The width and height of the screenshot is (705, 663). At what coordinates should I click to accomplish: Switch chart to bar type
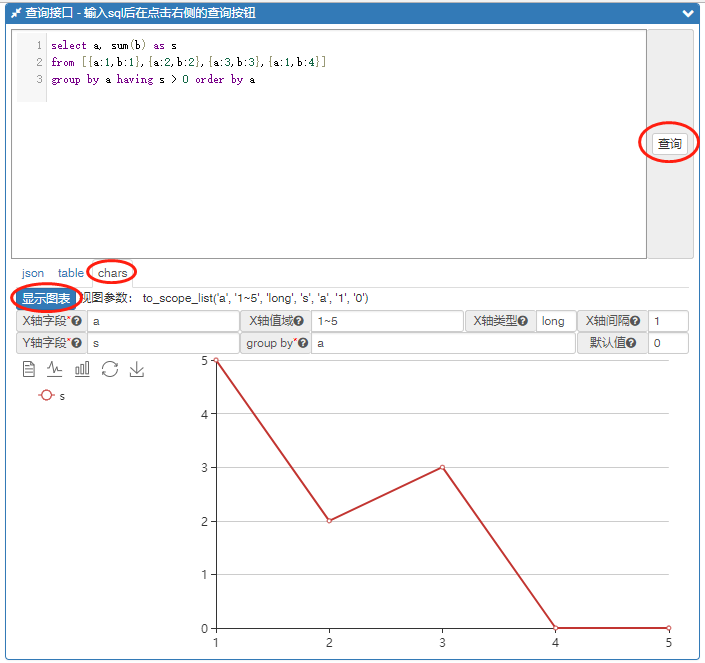click(x=82, y=369)
